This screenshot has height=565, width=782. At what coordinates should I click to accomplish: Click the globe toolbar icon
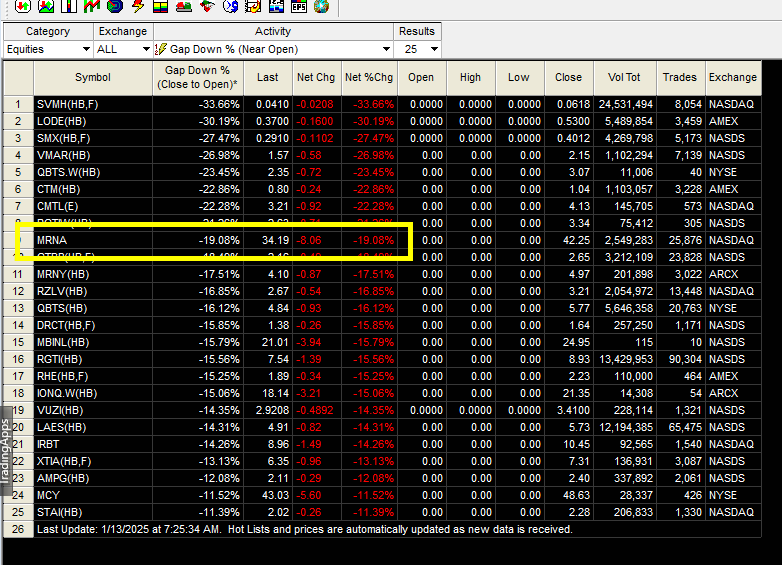point(322,6)
